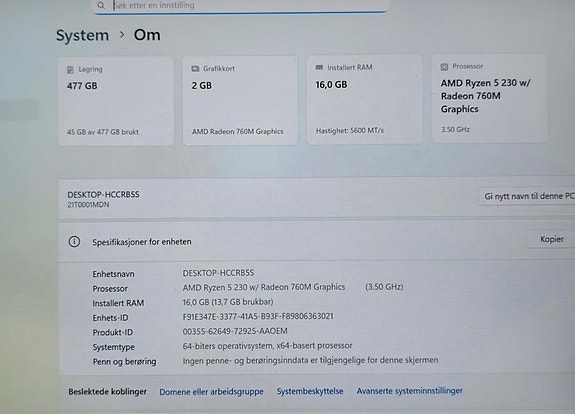This screenshot has width=575, height=414.
Task: Click 'Gi nytt navn til denne PC' button
Action: click(x=528, y=196)
